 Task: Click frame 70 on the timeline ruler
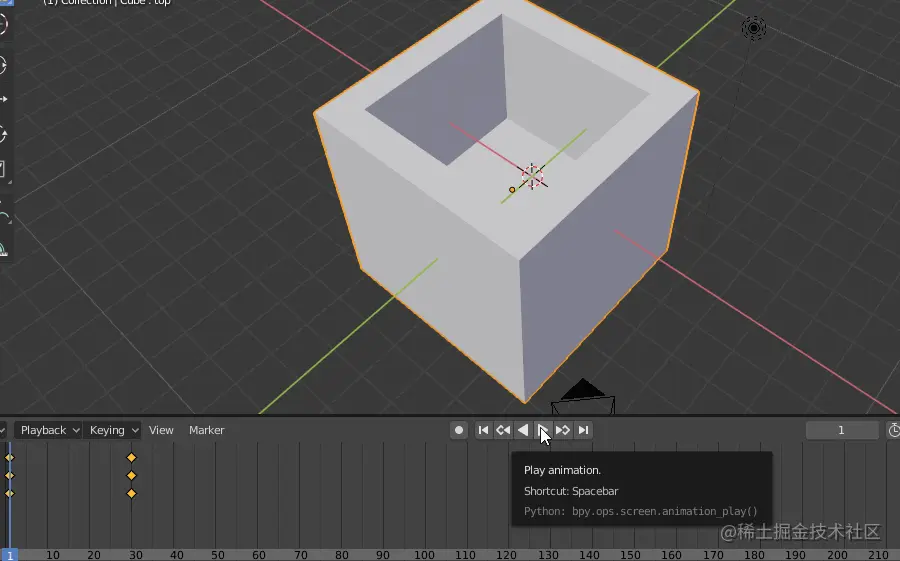point(300,555)
